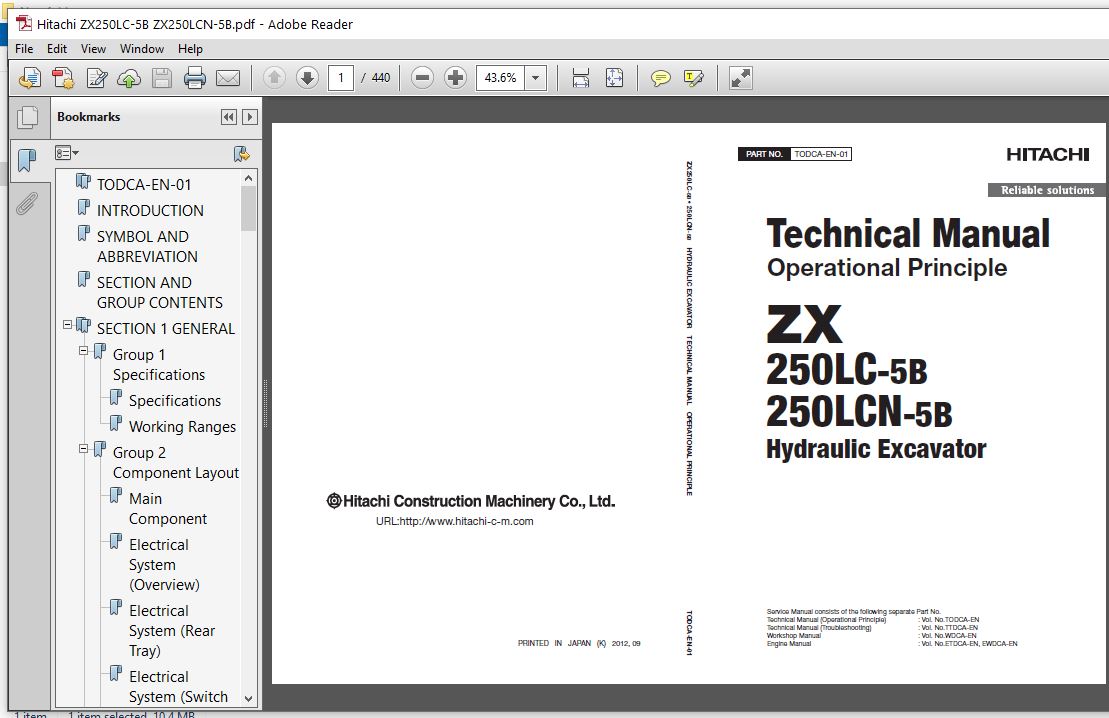1109x718 pixels.
Task: Zoom in using the plus button
Action: click(455, 78)
